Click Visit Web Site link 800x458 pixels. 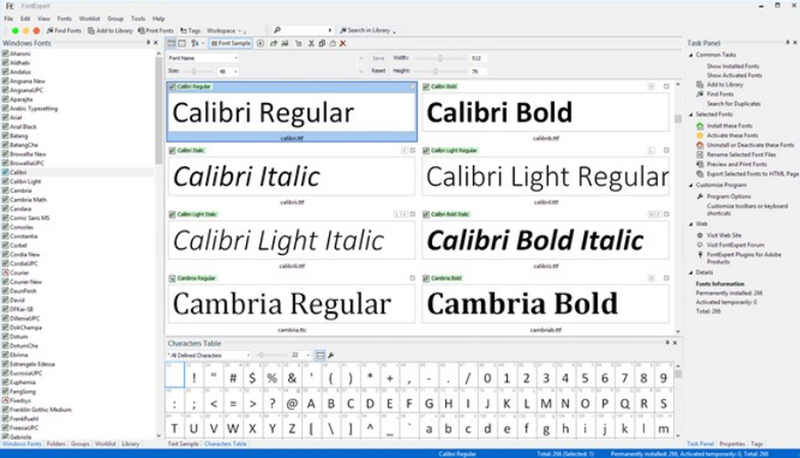(724, 235)
